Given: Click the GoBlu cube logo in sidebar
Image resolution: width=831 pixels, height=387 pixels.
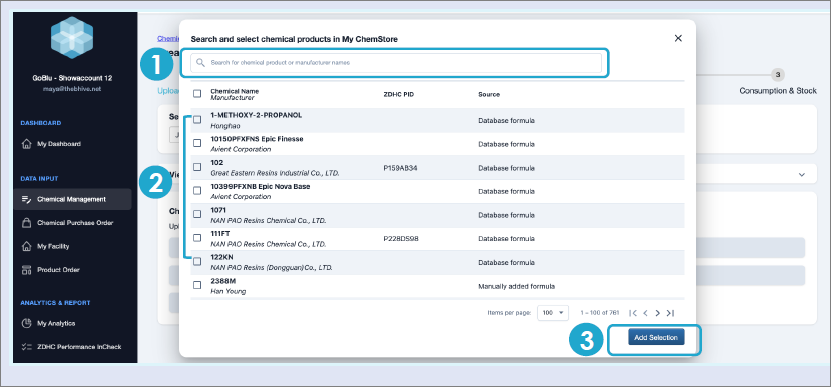Looking at the screenshot, I should [72, 38].
